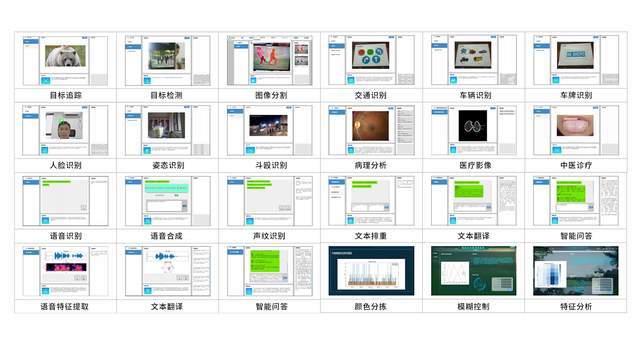Click the 病理分析 caption
The height and width of the screenshot is (360, 640).
click(370, 165)
